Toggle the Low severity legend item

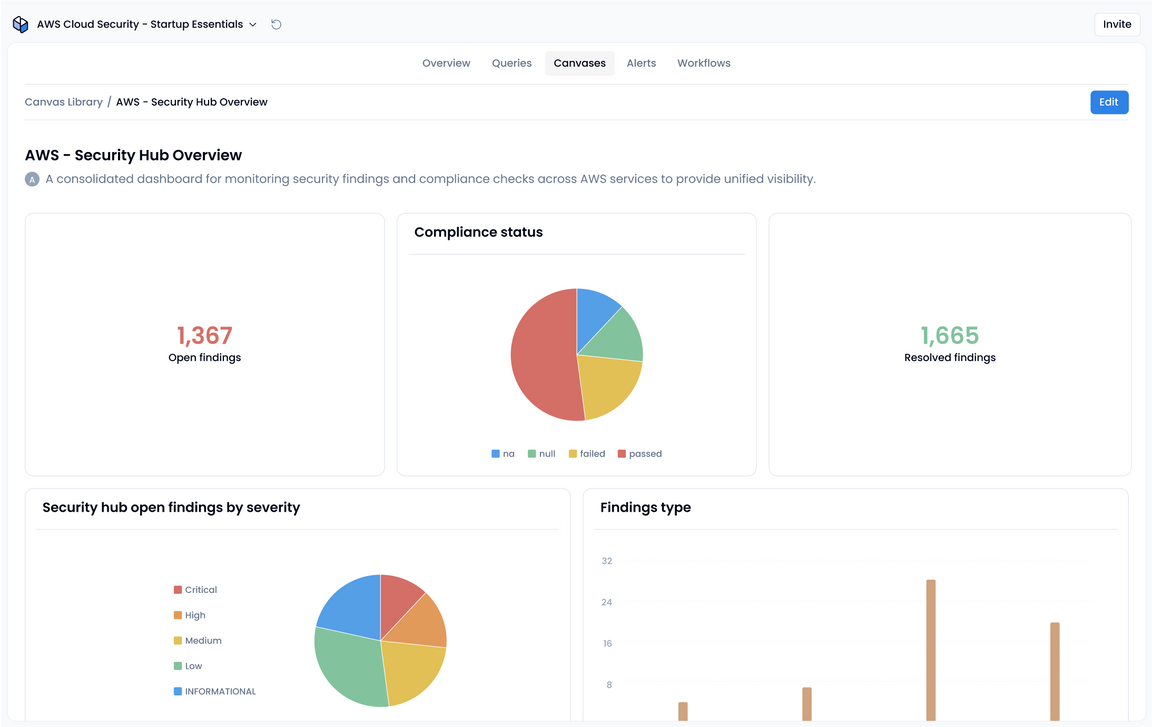188,666
